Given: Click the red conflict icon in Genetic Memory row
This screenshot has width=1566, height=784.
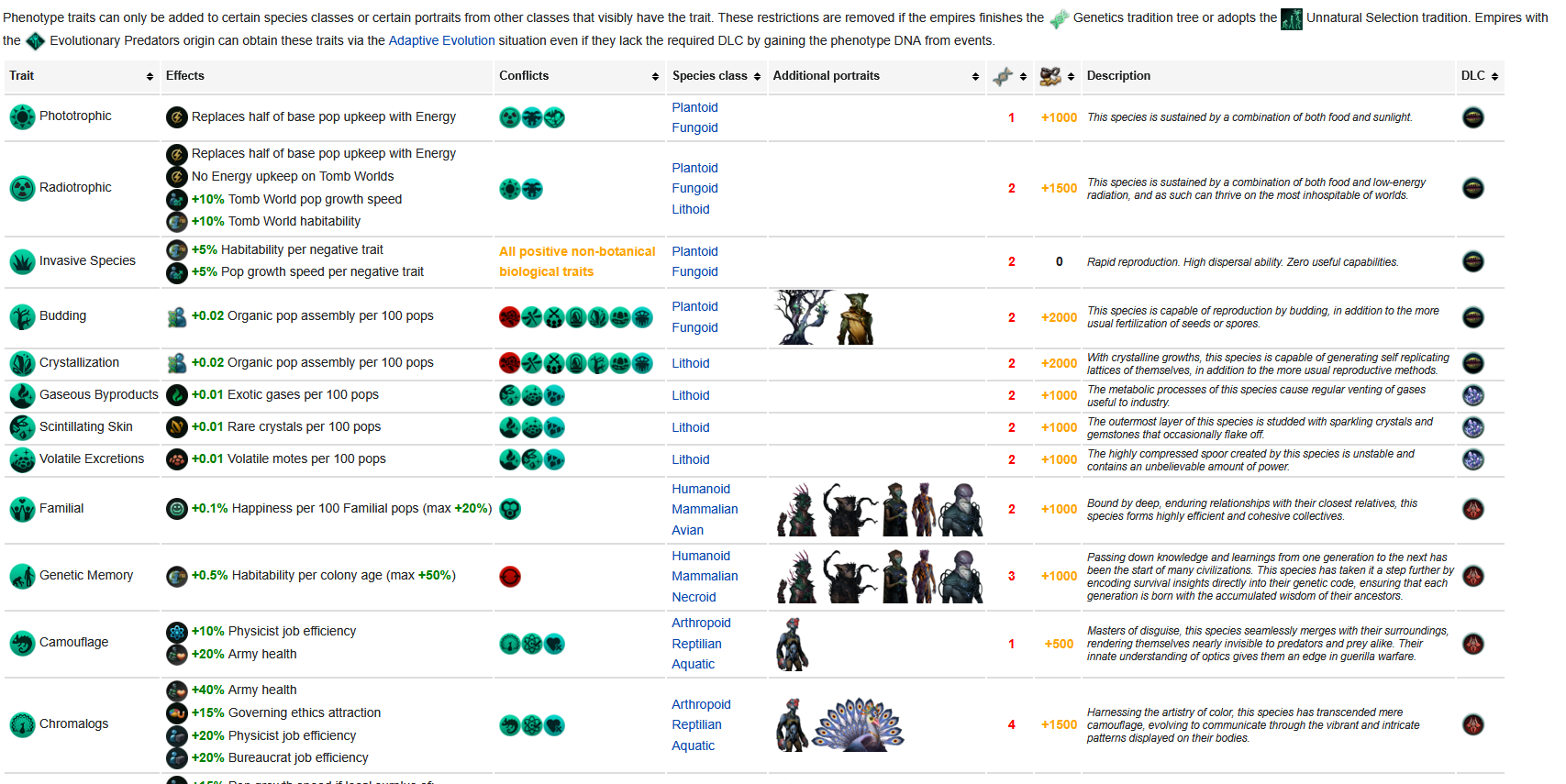Looking at the screenshot, I should pos(510,576).
